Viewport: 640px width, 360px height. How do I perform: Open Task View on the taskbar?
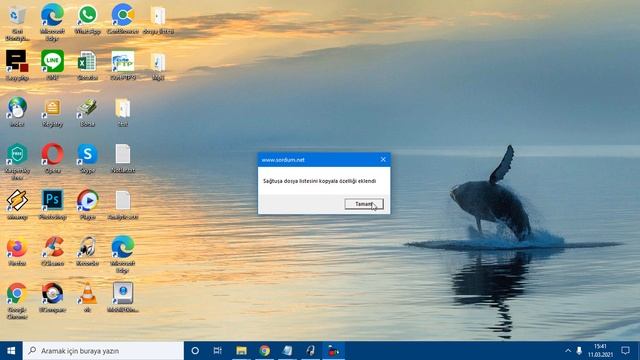(x=218, y=351)
